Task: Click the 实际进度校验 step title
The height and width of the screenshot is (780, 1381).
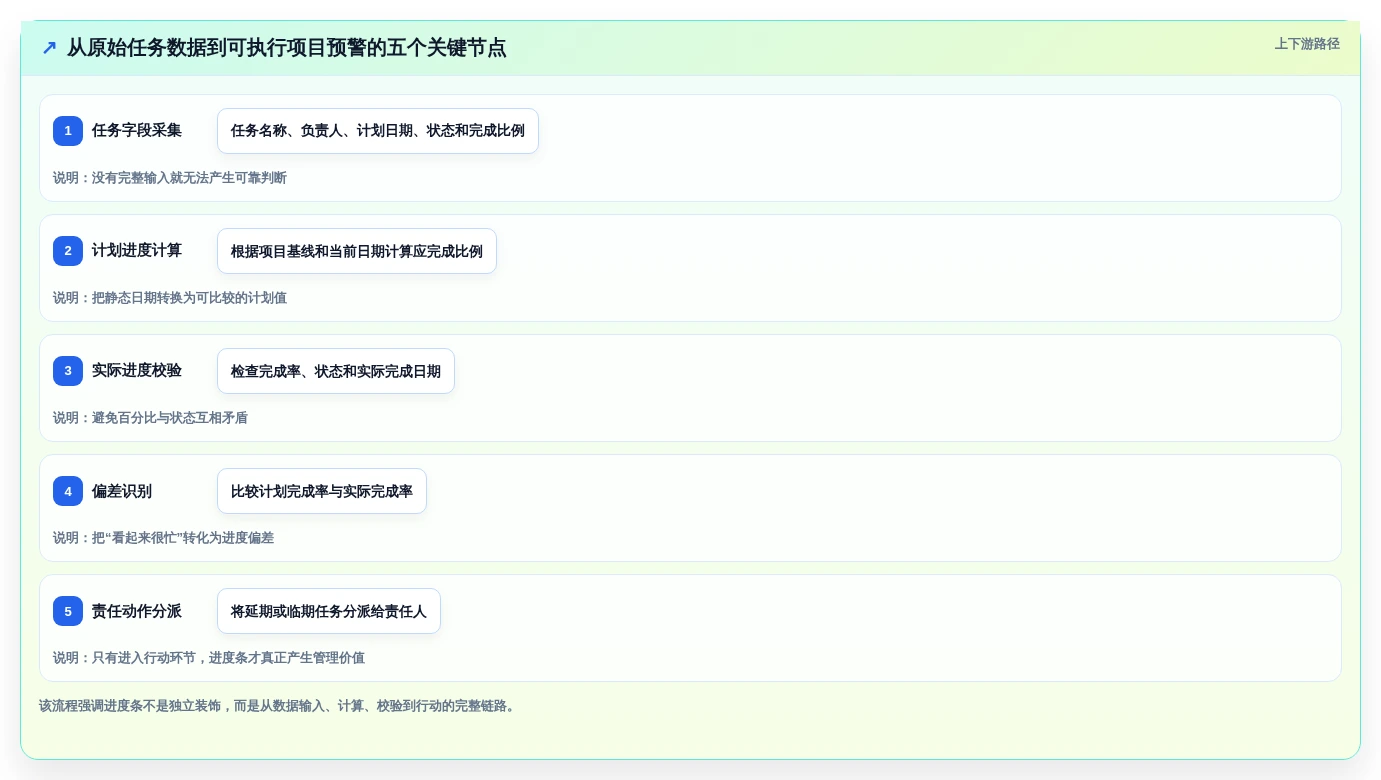Action: [137, 370]
